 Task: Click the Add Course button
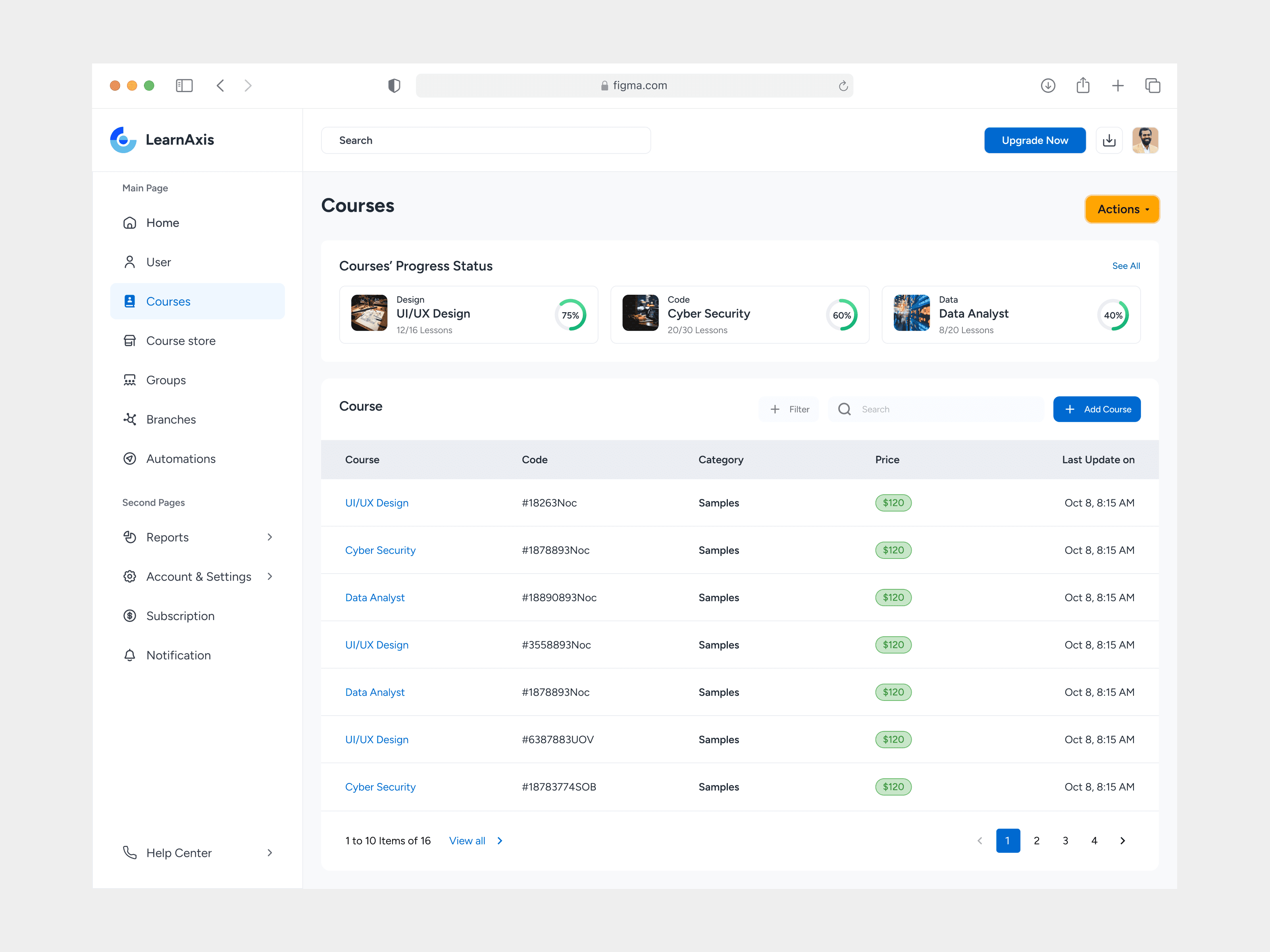point(1097,409)
